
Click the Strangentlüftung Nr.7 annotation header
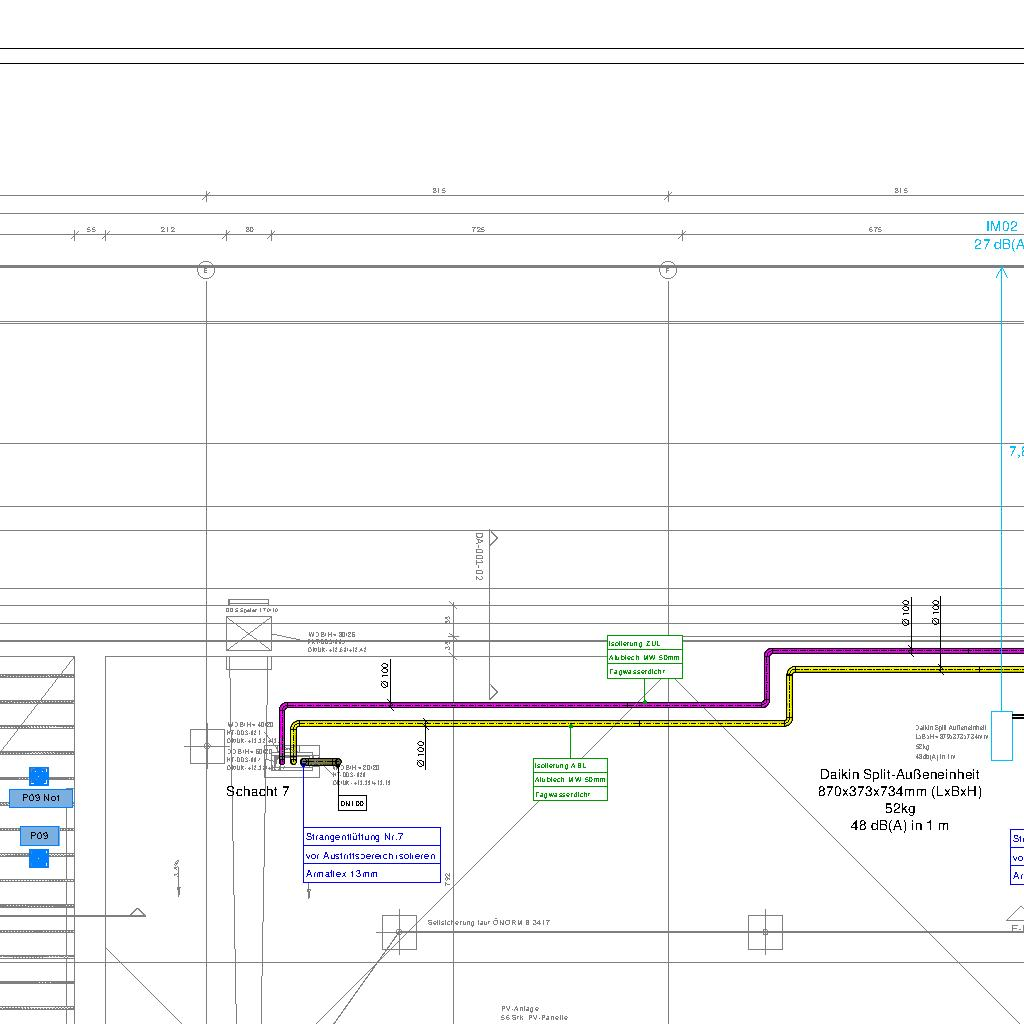tap(371, 837)
